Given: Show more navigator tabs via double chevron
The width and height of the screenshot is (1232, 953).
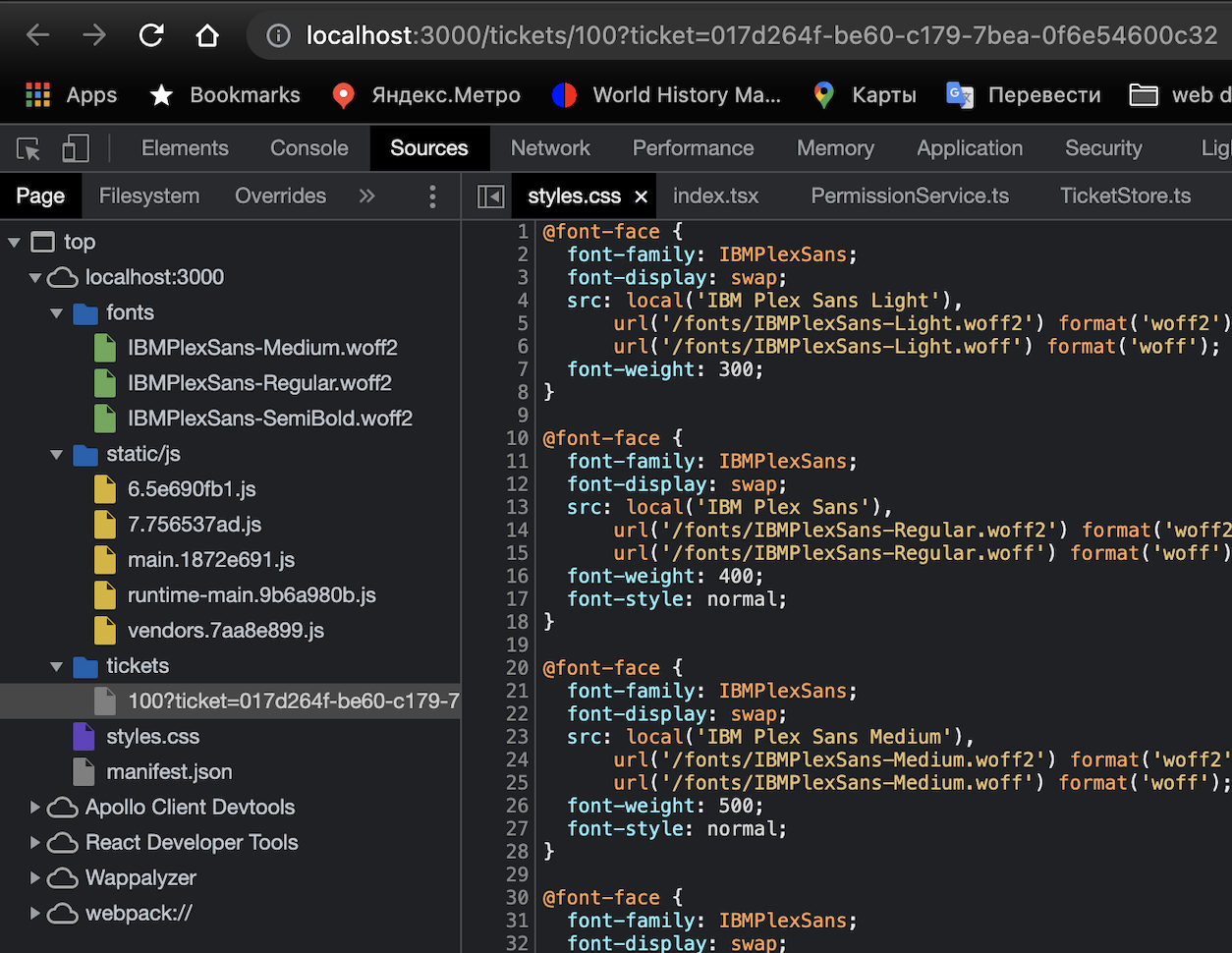Looking at the screenshot, I should [x=367, y=196].
